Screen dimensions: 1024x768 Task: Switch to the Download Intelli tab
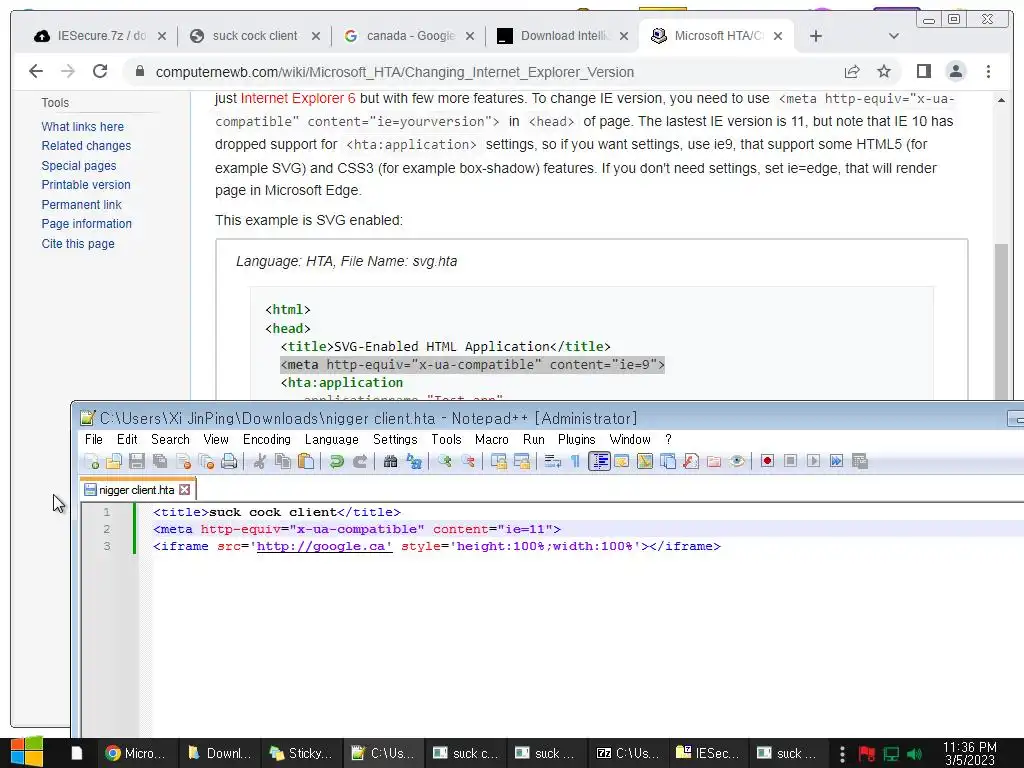coord(564,36)
